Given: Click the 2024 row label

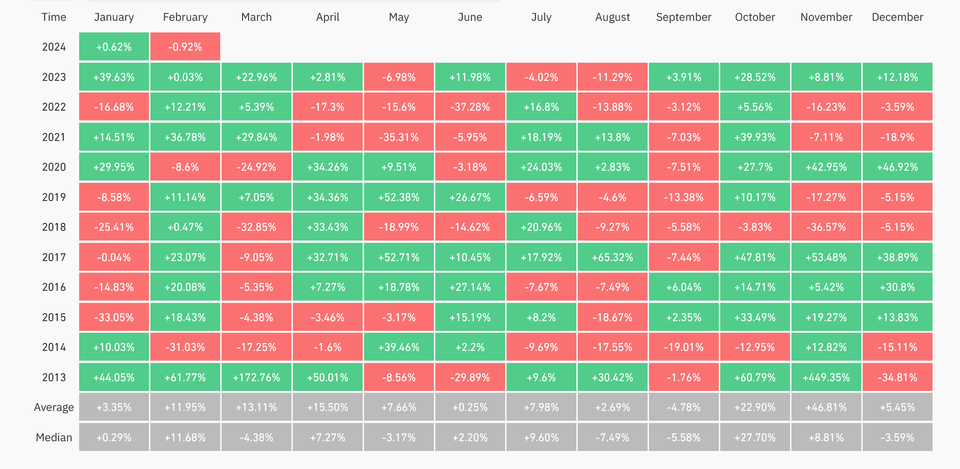Looking at the screenshot, I should pos(54,46).
